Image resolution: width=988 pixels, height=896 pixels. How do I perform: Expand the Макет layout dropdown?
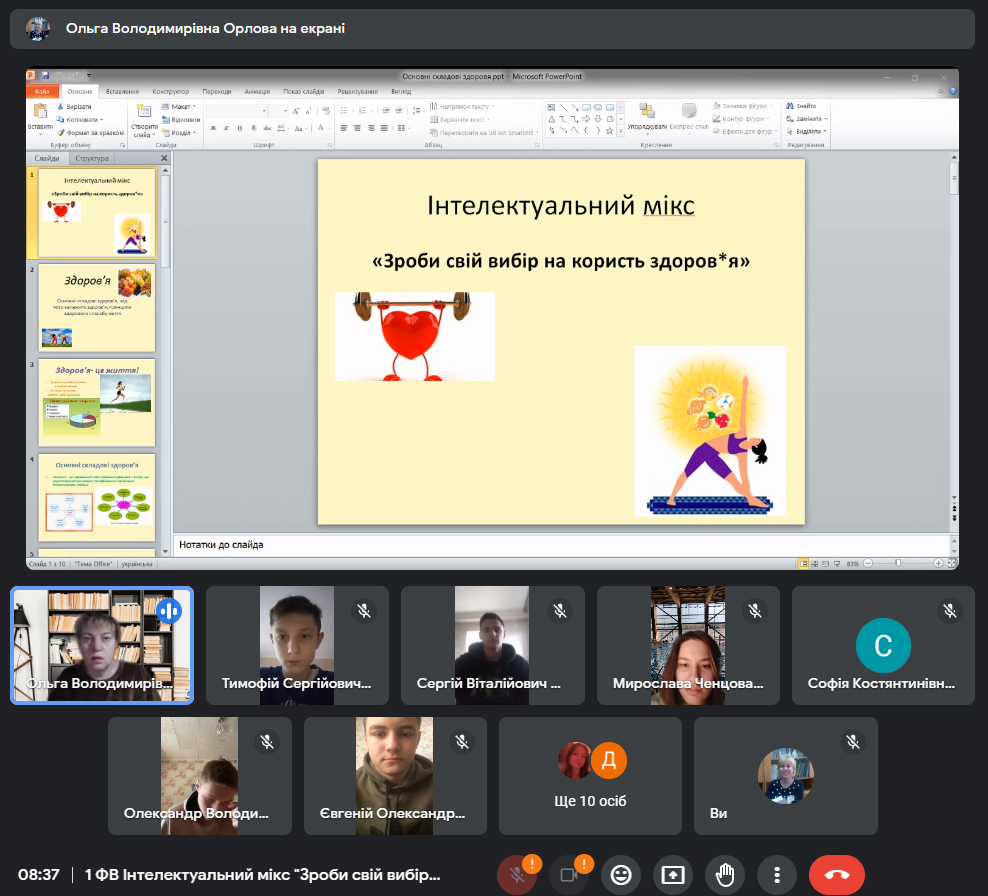click(x=184, y=106)
